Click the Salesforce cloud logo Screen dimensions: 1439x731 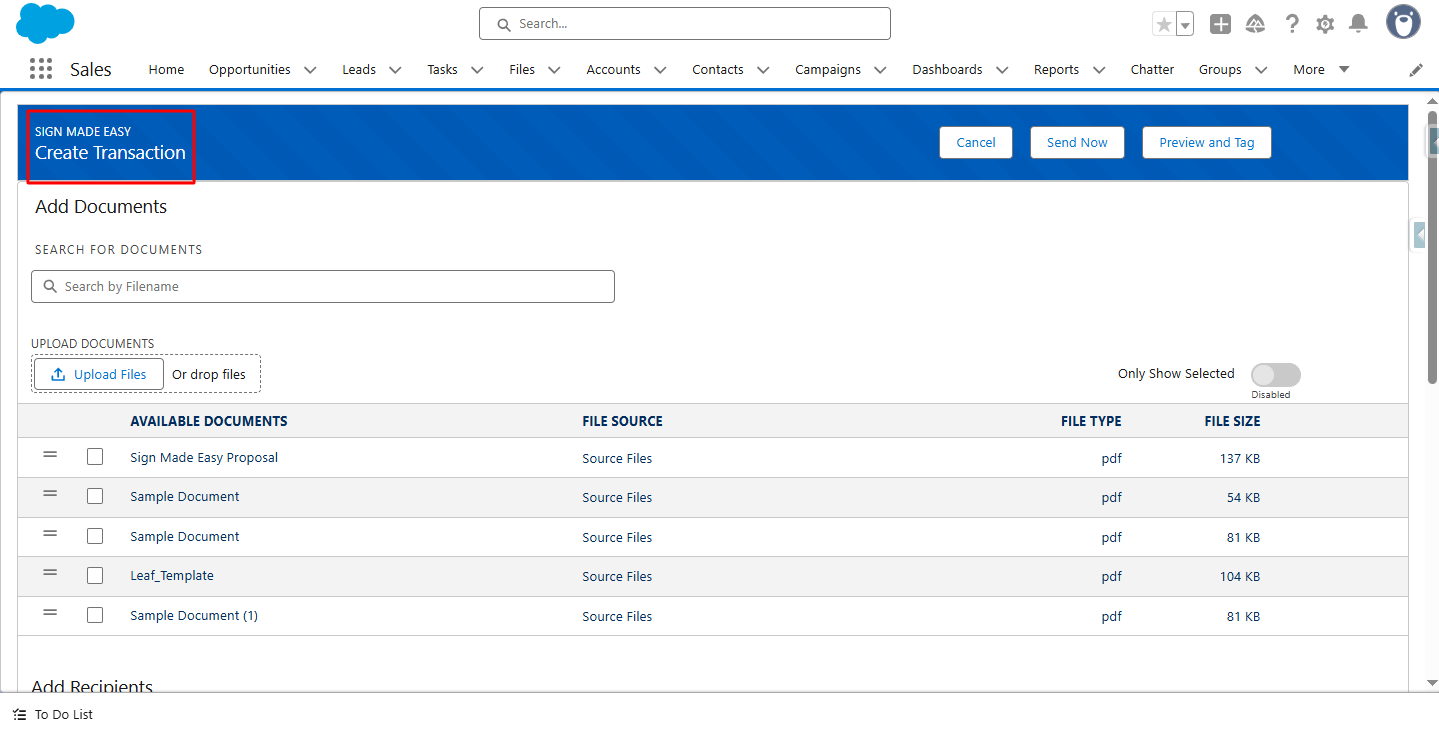click(x=45, y=23)
